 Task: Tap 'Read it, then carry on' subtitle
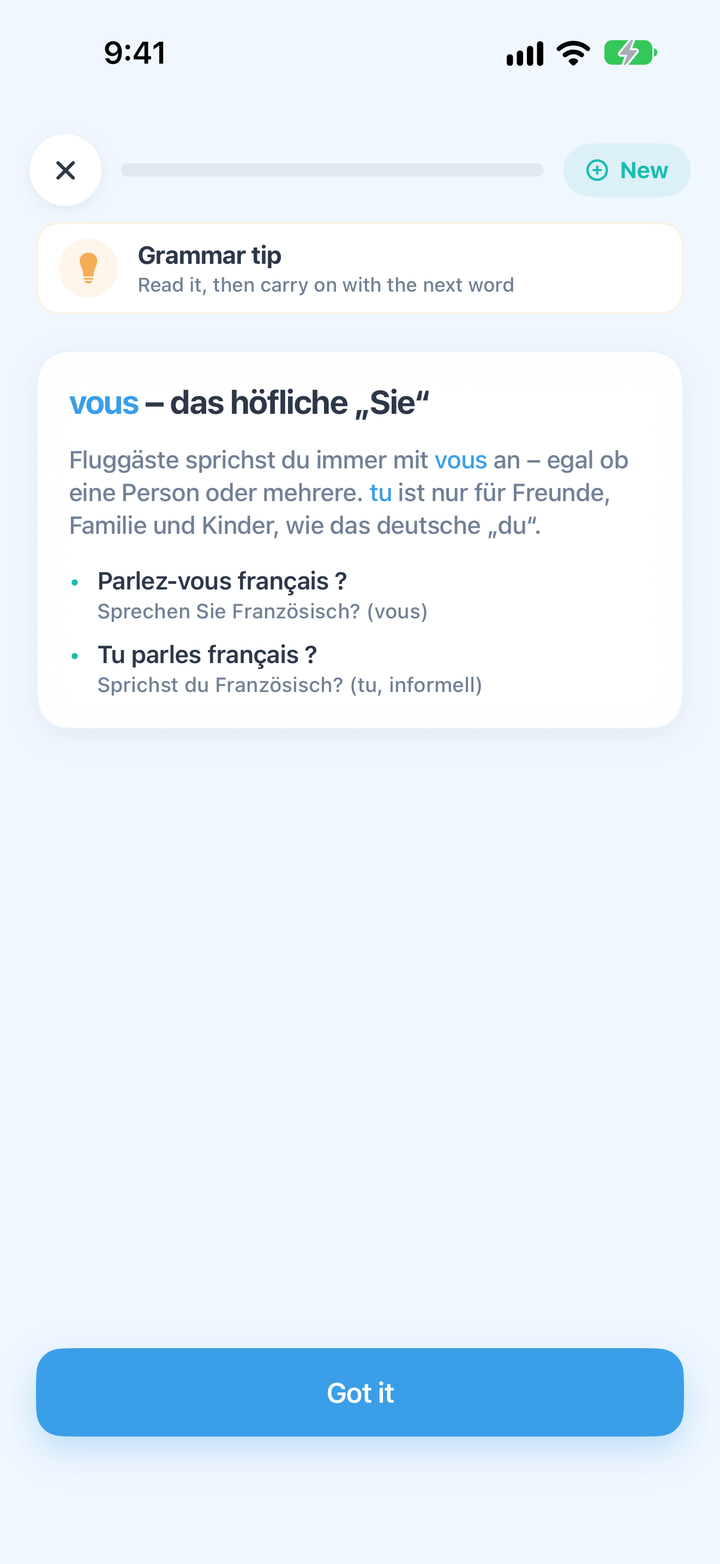click(x=326, y=285)
